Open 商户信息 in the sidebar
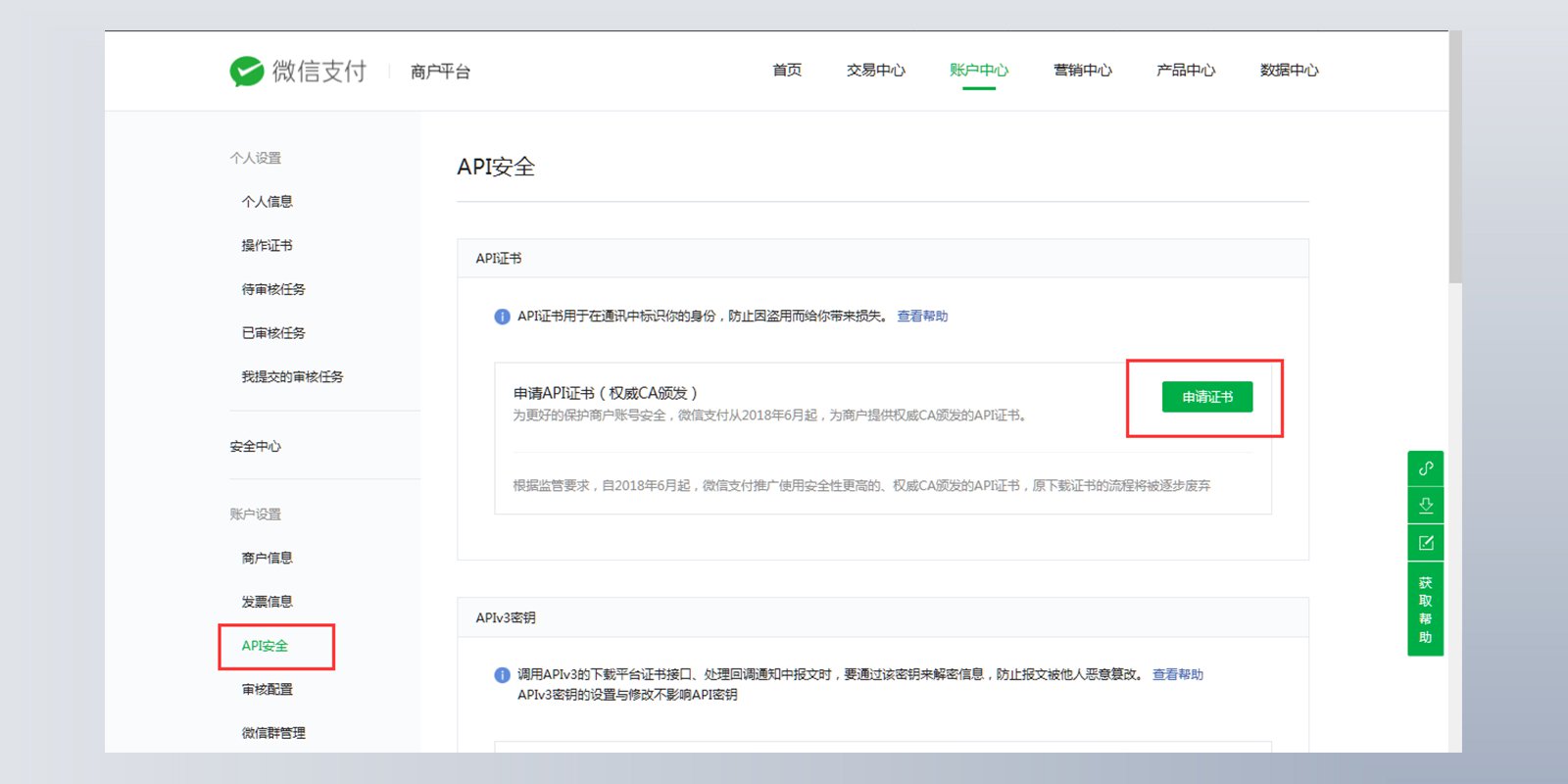 (x=267, y=559)
